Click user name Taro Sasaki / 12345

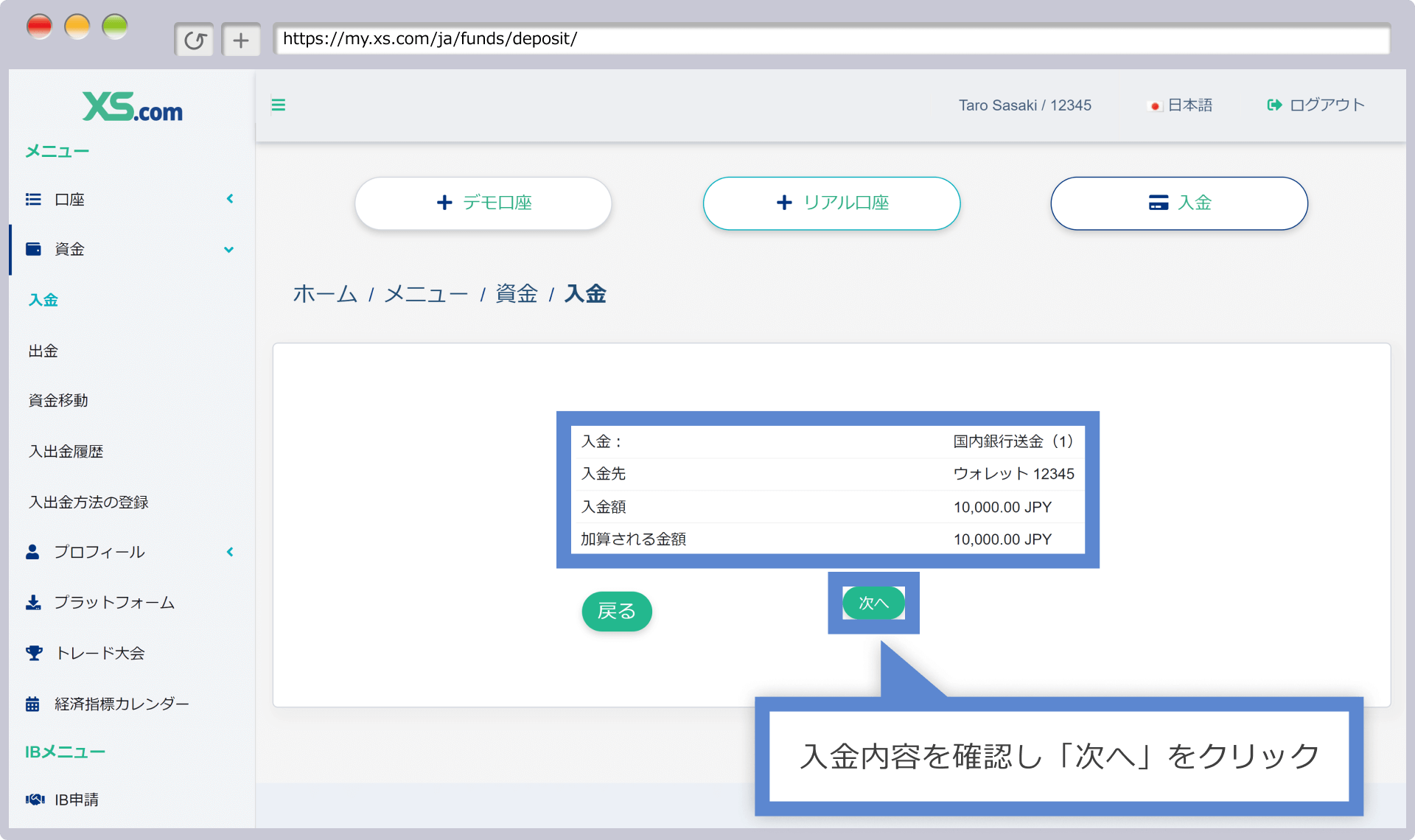1024,105
